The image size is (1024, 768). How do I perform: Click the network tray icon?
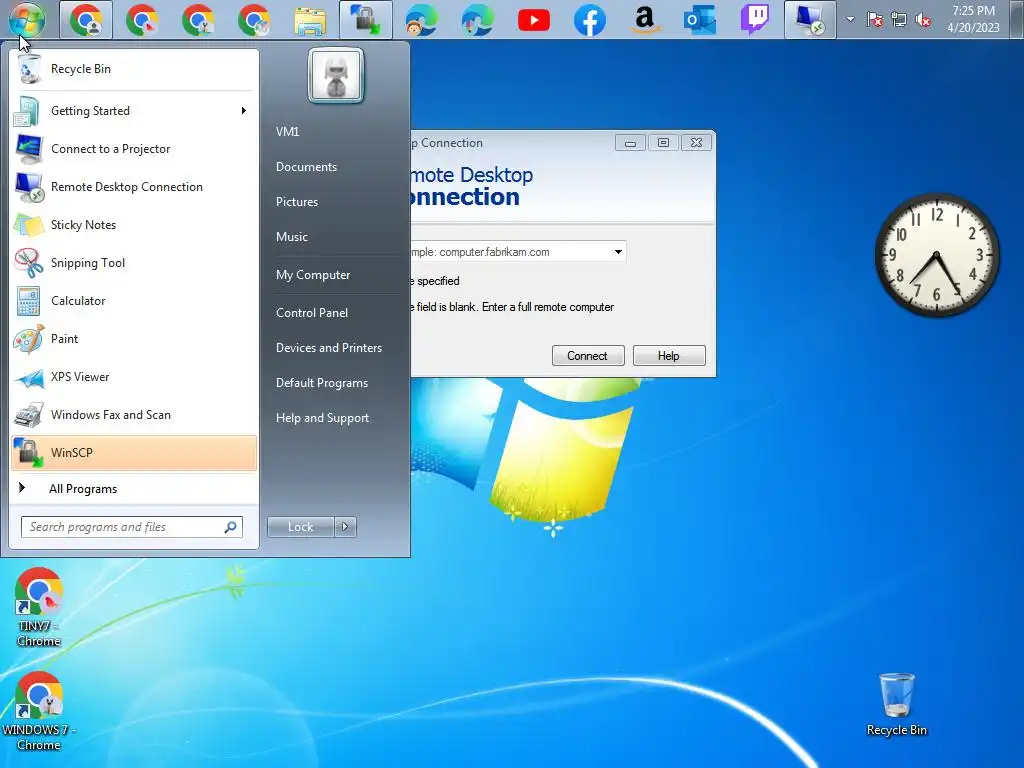coord(899,20)
